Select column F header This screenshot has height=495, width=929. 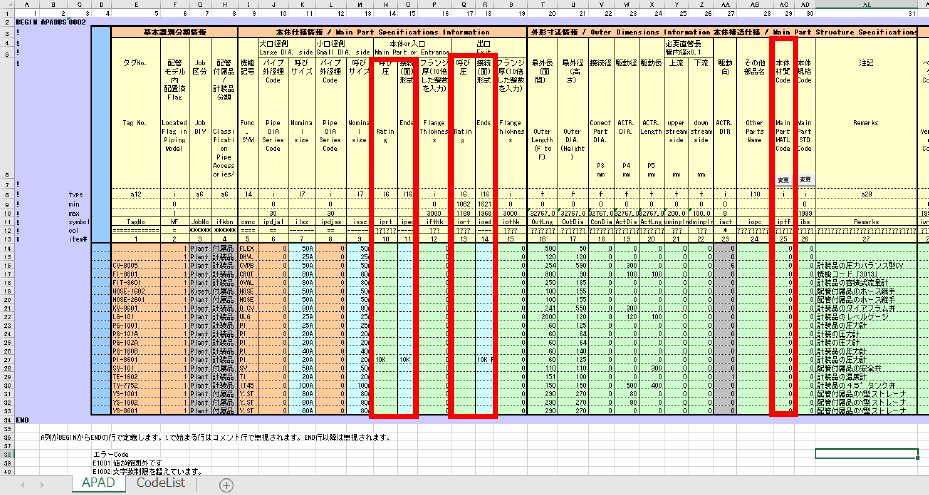pos(175,4)
